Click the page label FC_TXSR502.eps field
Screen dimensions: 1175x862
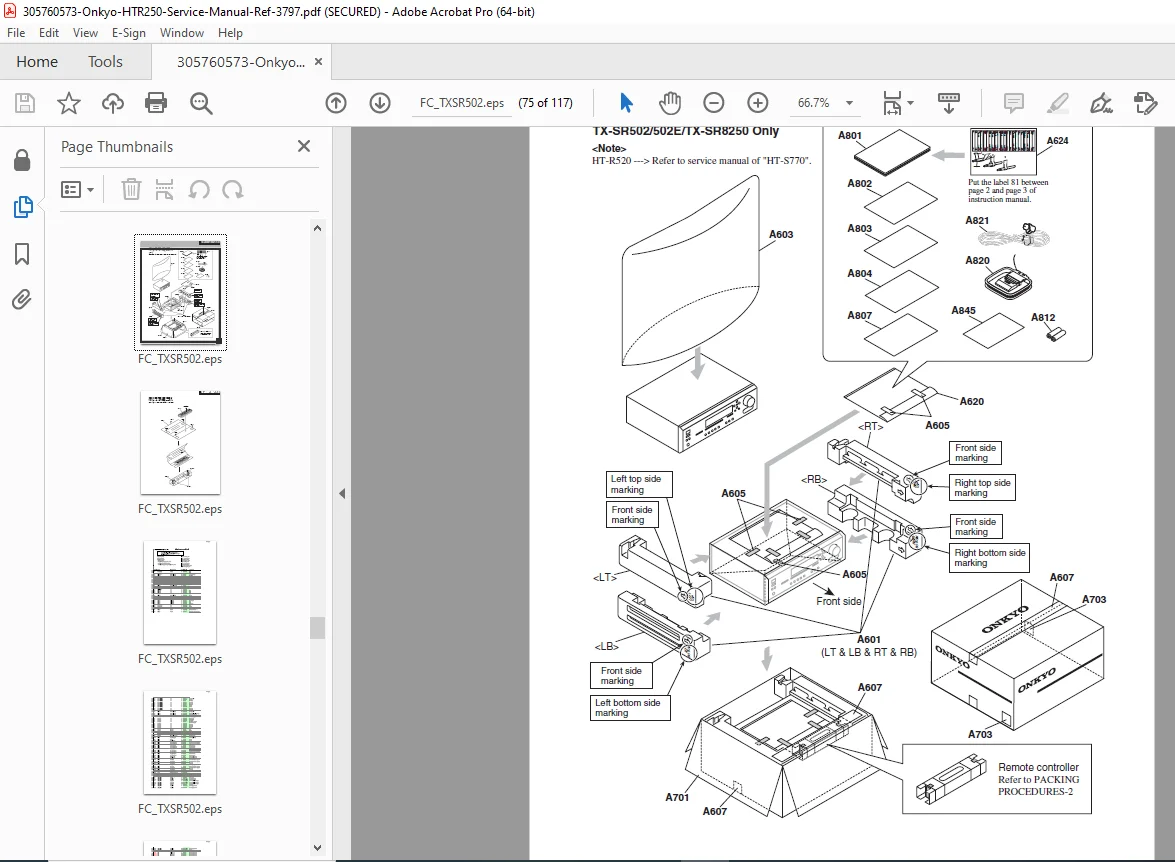point(462,103)
